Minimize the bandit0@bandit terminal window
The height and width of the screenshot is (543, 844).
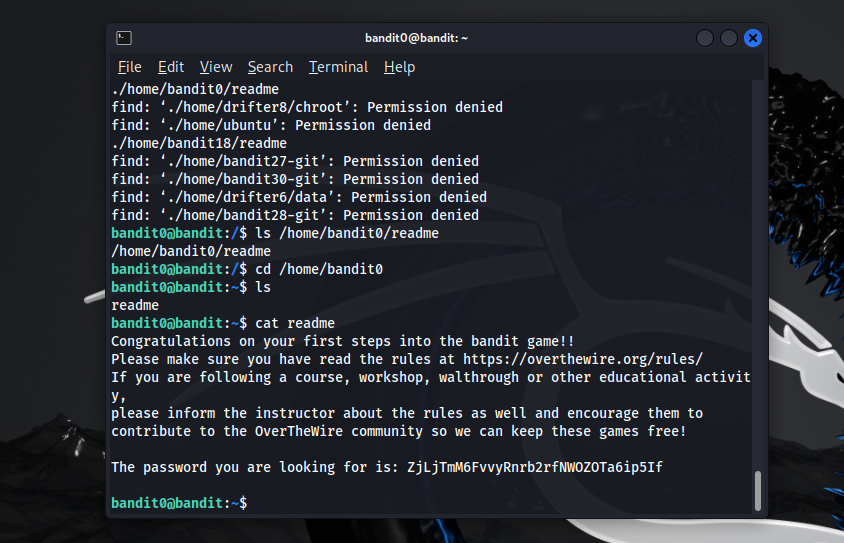[705, 38]
